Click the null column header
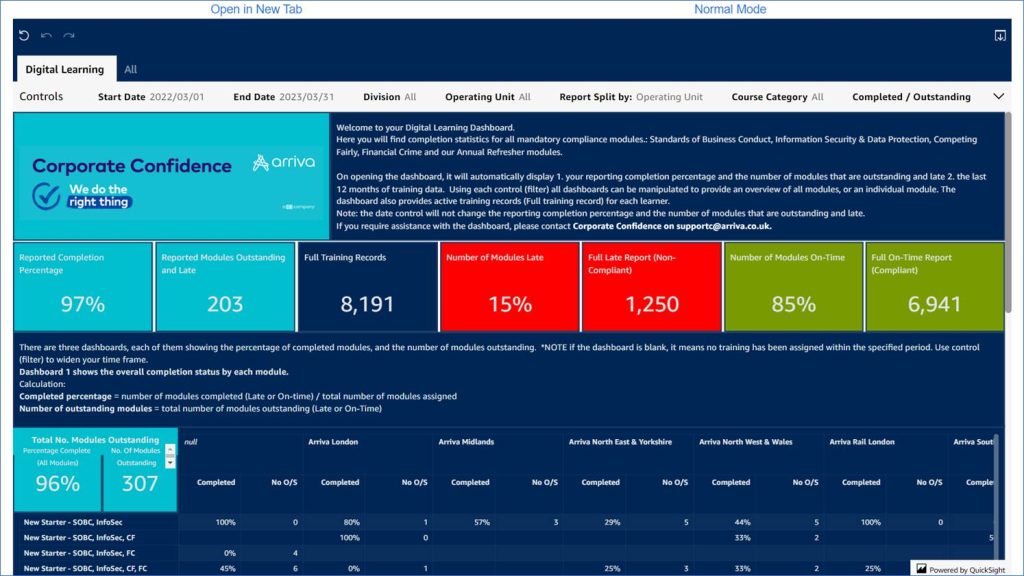1024x576 pixels. 191,442
